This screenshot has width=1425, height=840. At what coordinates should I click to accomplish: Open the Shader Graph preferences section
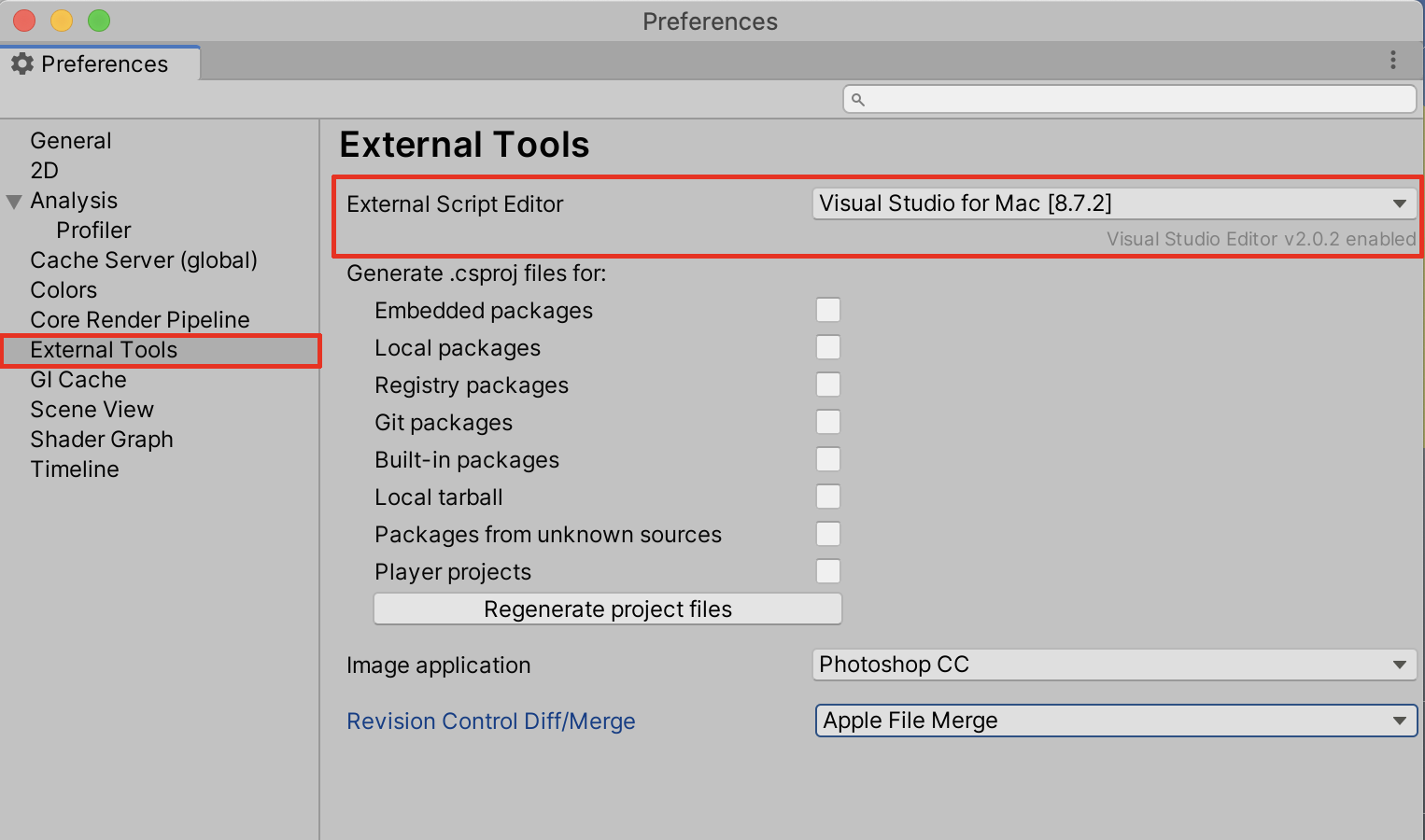pos(102,440)
